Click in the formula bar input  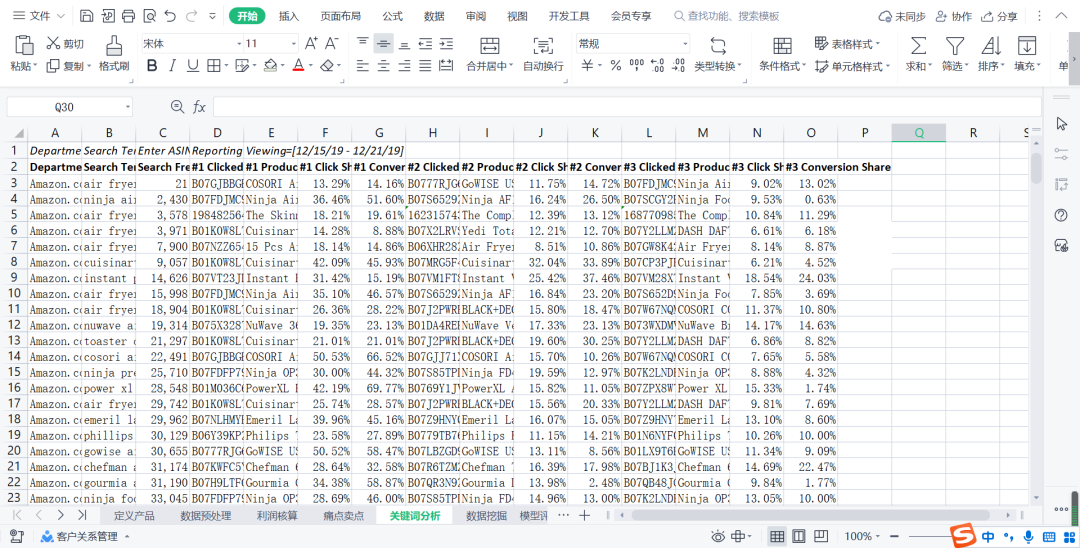[x=627, y=107]
